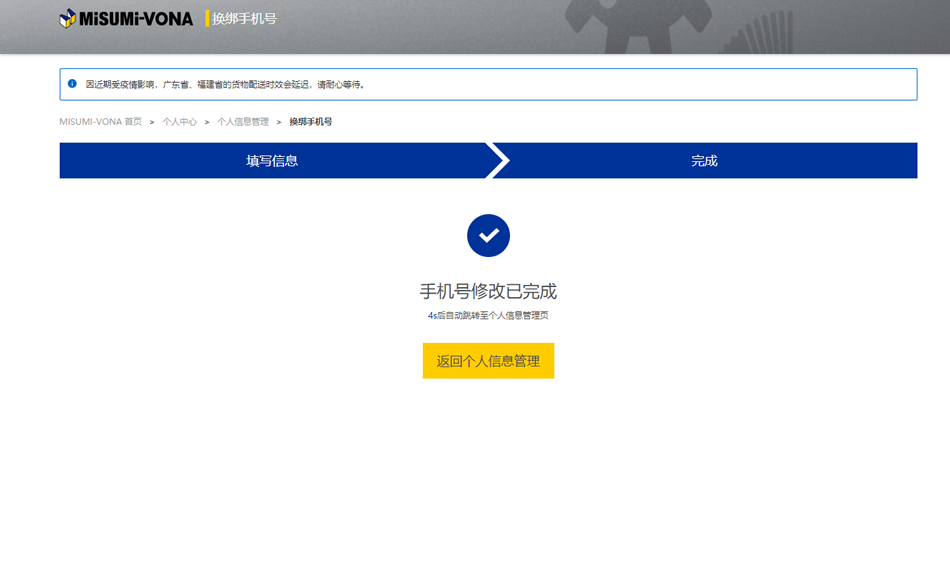
Task: Click the current 换绑手机号 breadcrumb item
Action: coord(311,122)
